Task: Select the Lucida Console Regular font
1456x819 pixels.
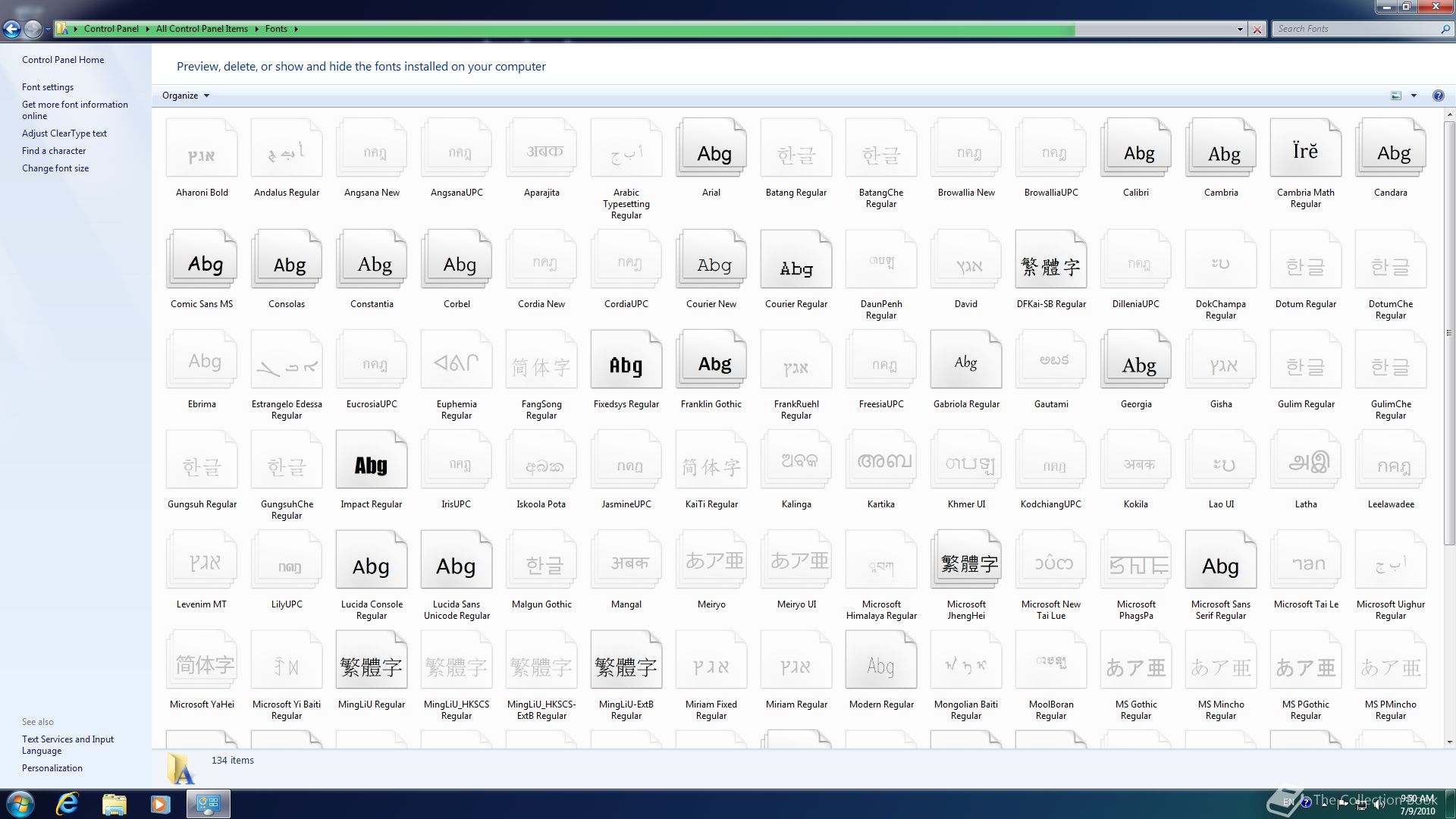Action: coord(372,560)
